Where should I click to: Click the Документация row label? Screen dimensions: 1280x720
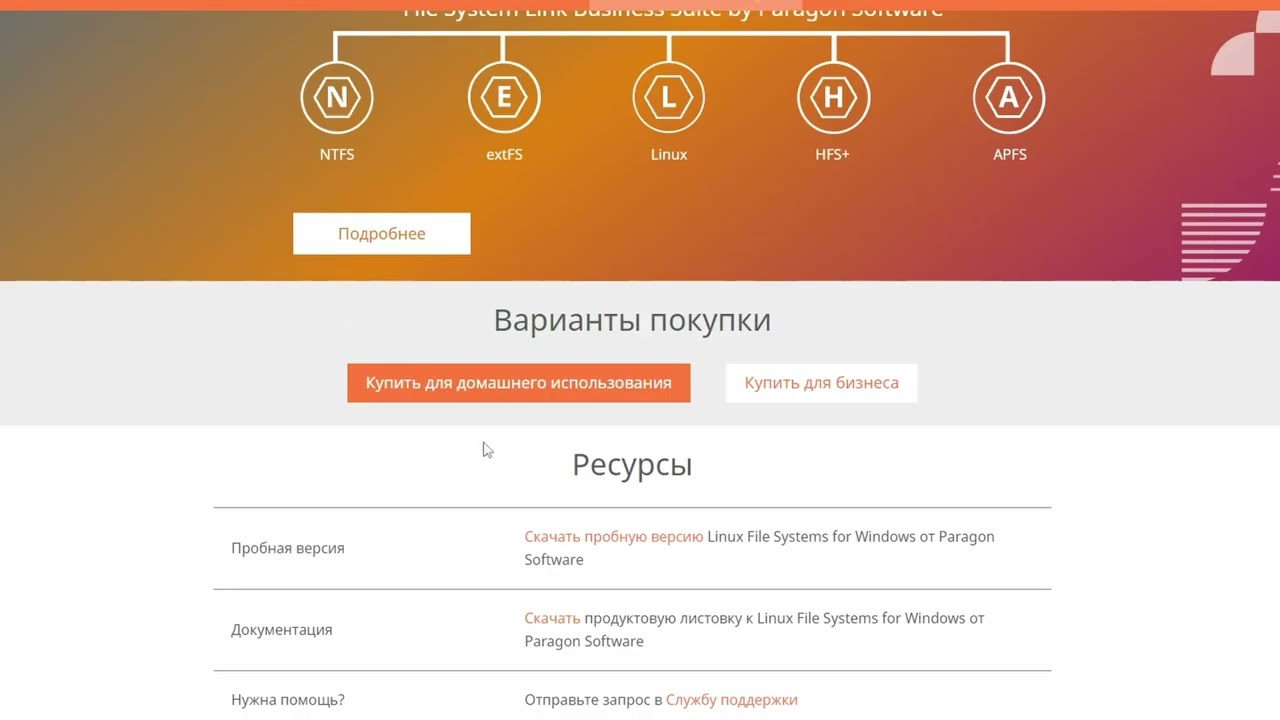pyautogui.click(x=282, y=630)
